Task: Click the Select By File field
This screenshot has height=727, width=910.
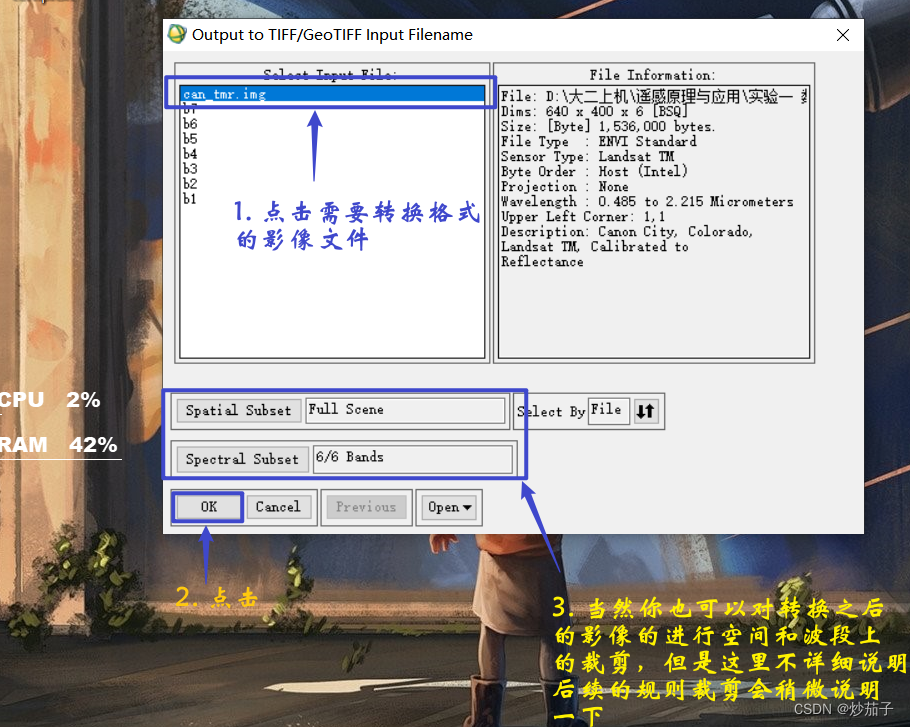Action: [x=608, y=411]
